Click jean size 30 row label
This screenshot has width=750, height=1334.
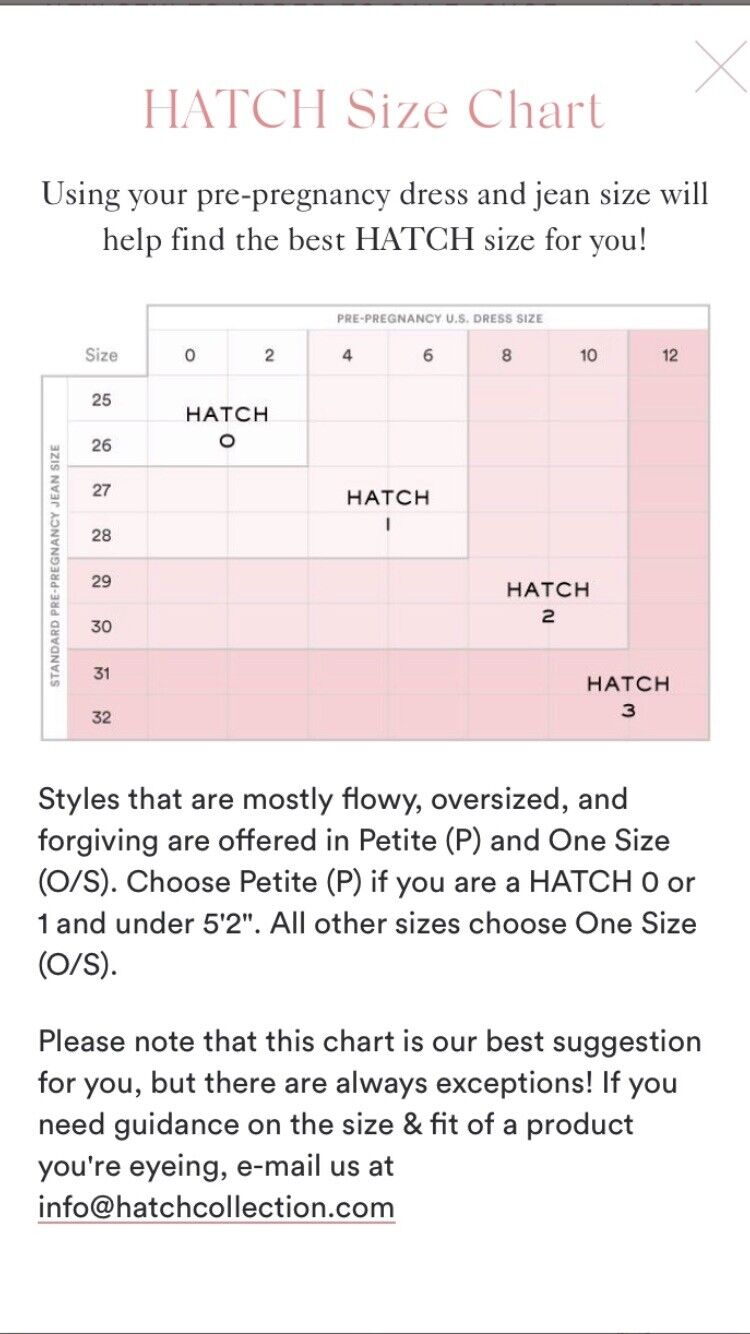coord(102,627)
